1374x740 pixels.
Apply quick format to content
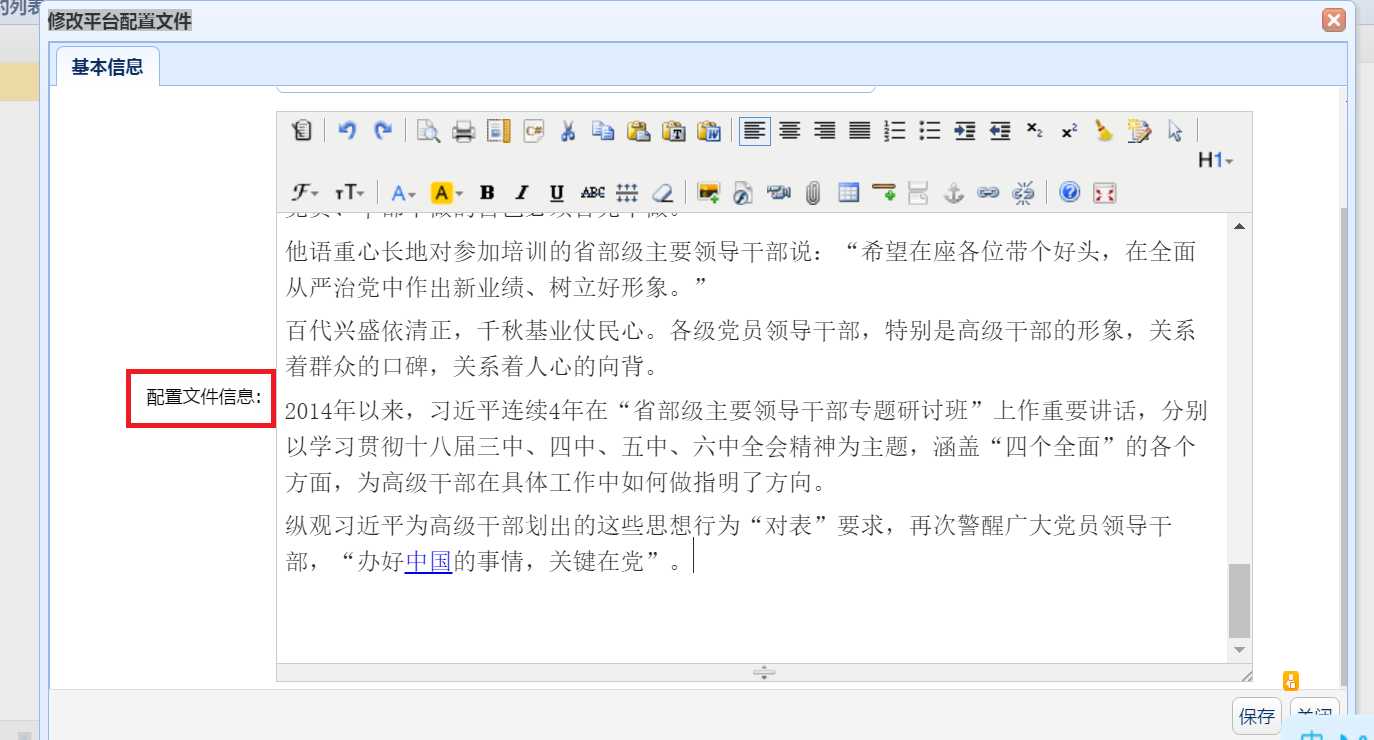point(1139,131)
